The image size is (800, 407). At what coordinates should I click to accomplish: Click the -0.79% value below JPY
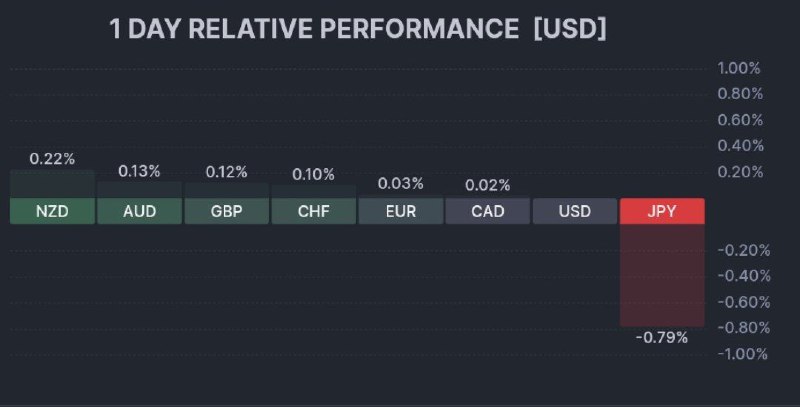coord(662,337)
